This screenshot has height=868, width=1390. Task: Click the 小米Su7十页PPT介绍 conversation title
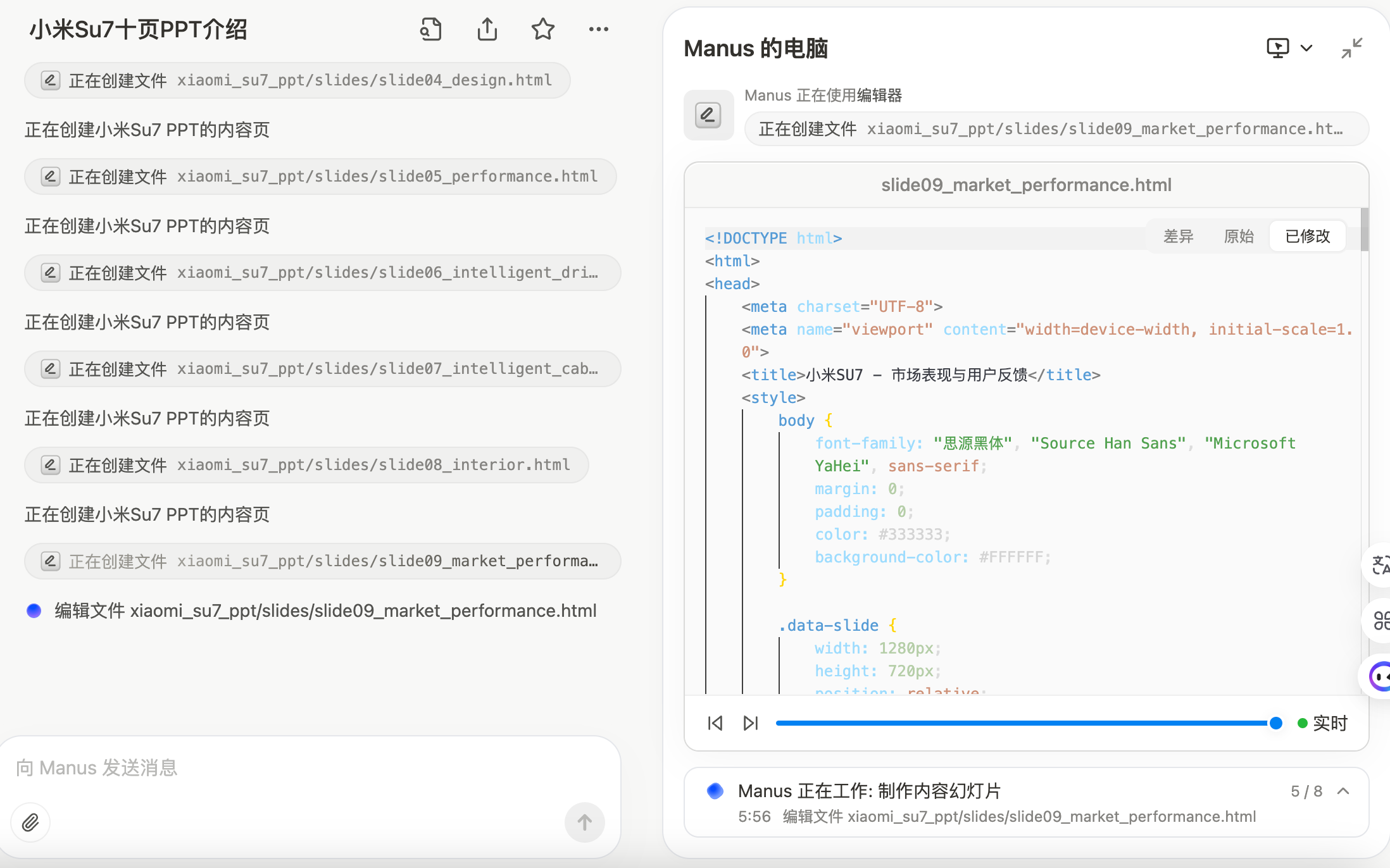138,30
